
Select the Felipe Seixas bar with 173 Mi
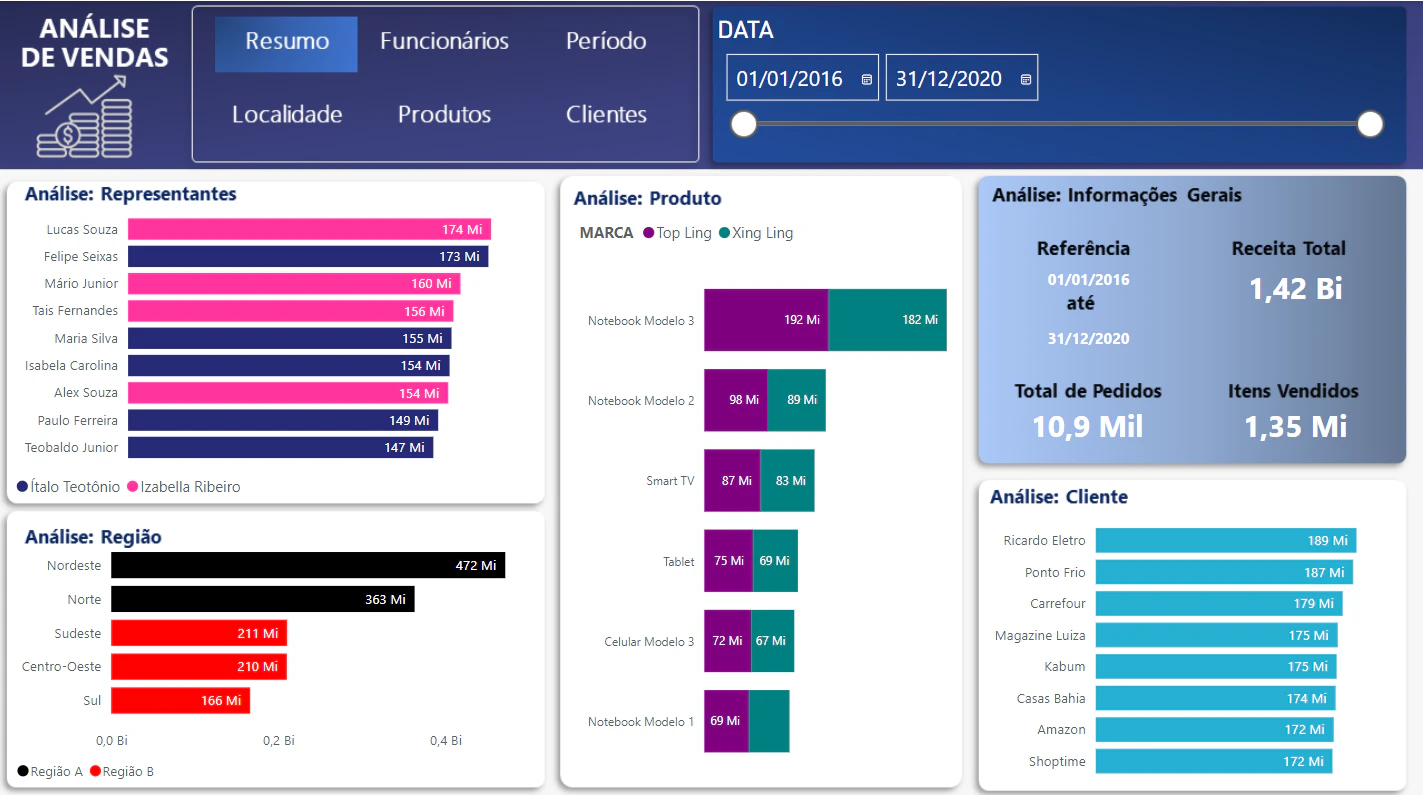coord(308,257)
